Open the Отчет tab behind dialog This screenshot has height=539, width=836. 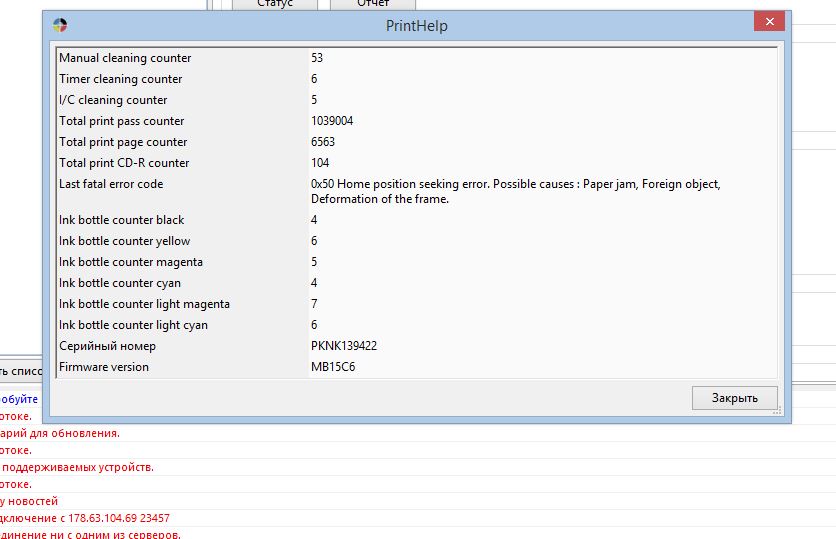tap(373, 4)
